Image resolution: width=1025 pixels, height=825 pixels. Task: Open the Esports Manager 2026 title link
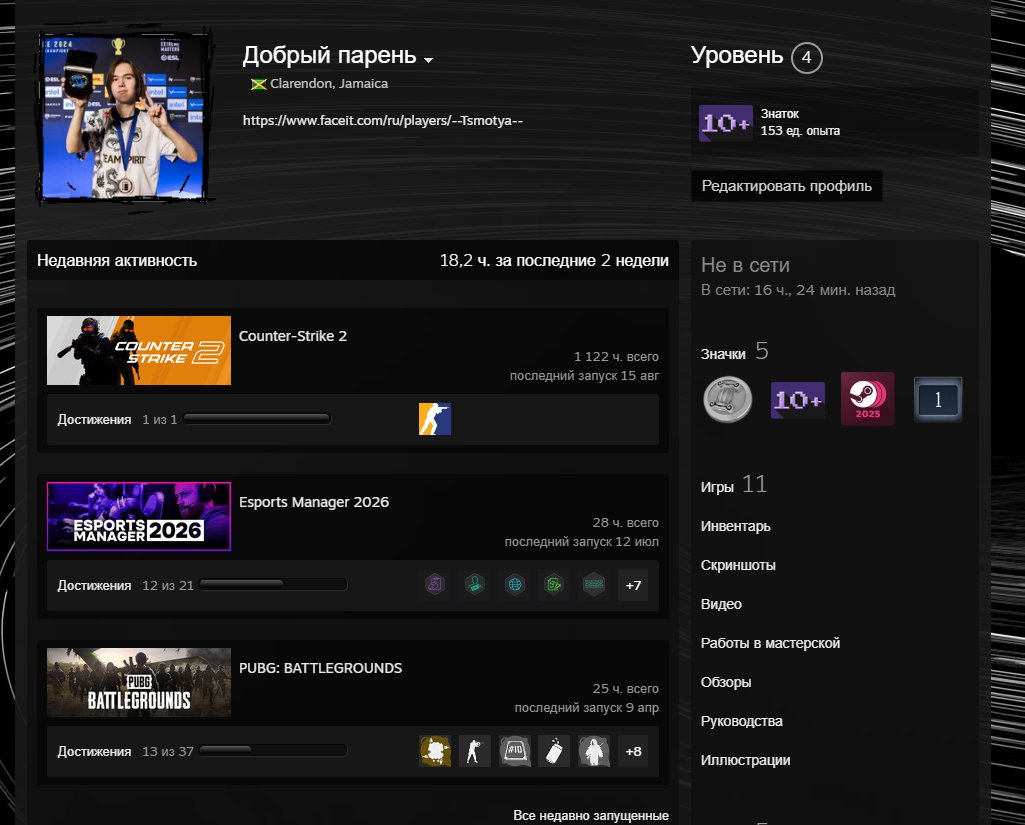(314, 502)
